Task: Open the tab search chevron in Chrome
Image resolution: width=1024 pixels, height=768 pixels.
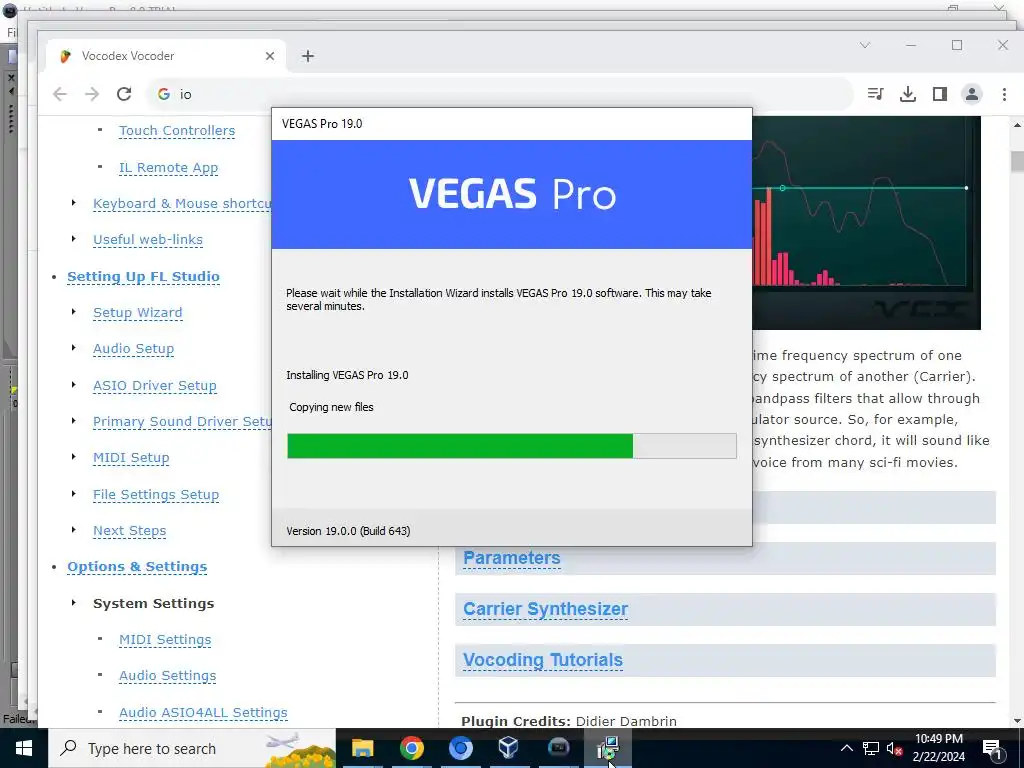Action: pyautogui.click(x=865, y=45)
